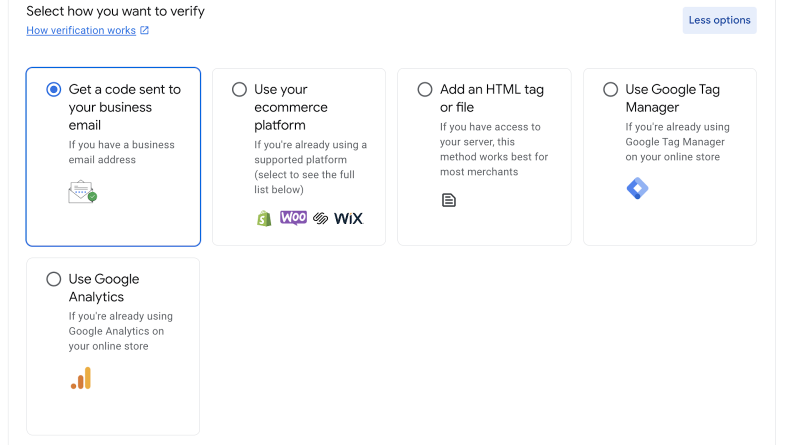The image size is (800, 445).
Task: Click the email envelope verification icon
Action: pos(82,192)
